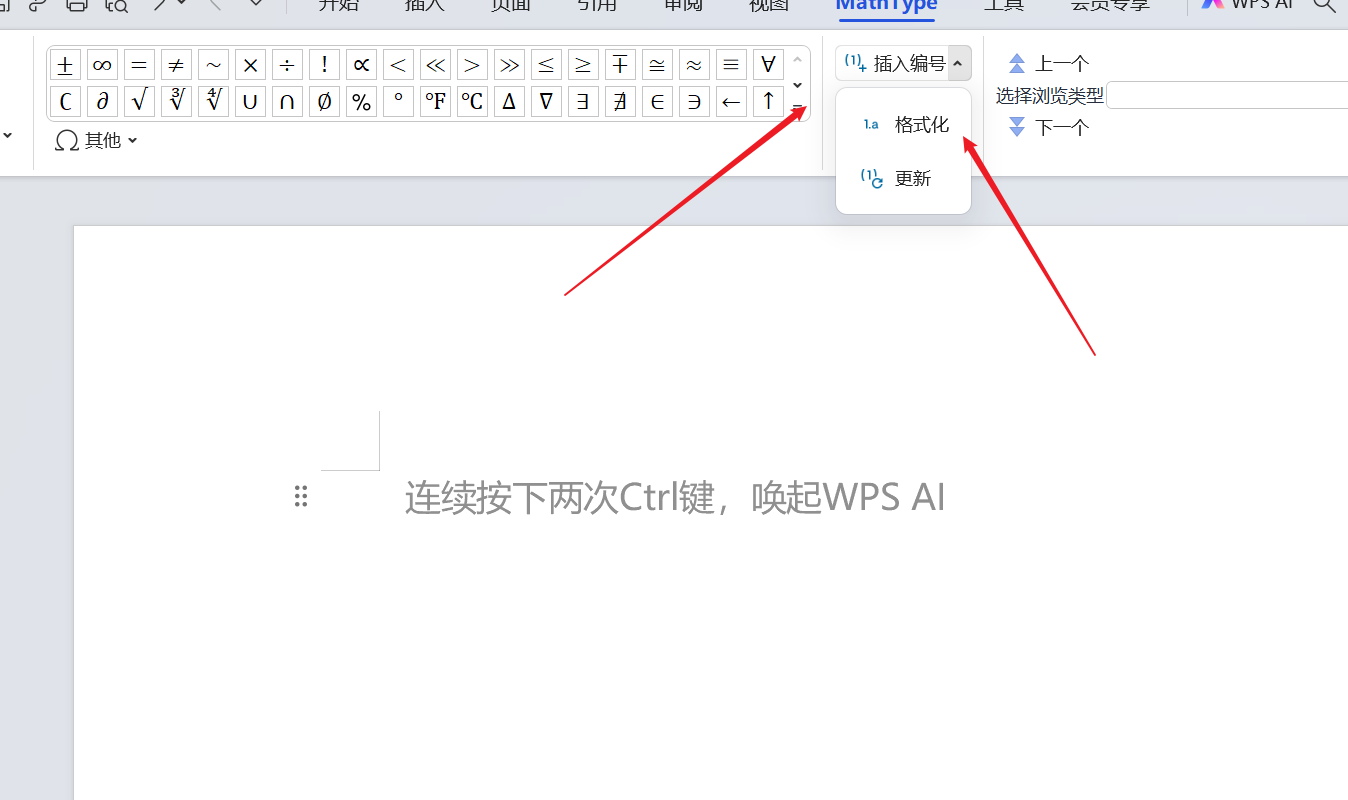The height and width of the screenshot is (800, 1348).
Task: Insert the much-less-than ≪ symbol
Action: click(435, 65)
